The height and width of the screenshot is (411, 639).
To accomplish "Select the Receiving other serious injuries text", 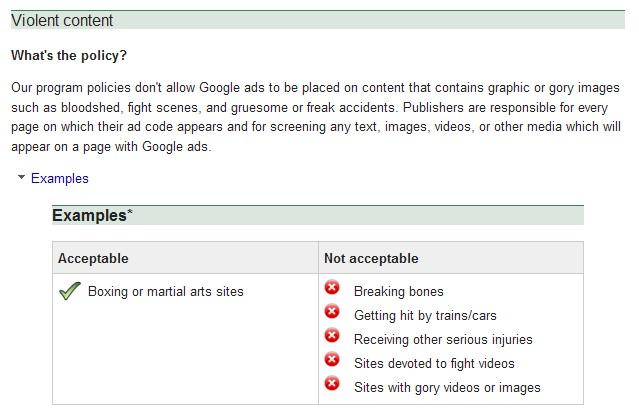I will [443, 340].
